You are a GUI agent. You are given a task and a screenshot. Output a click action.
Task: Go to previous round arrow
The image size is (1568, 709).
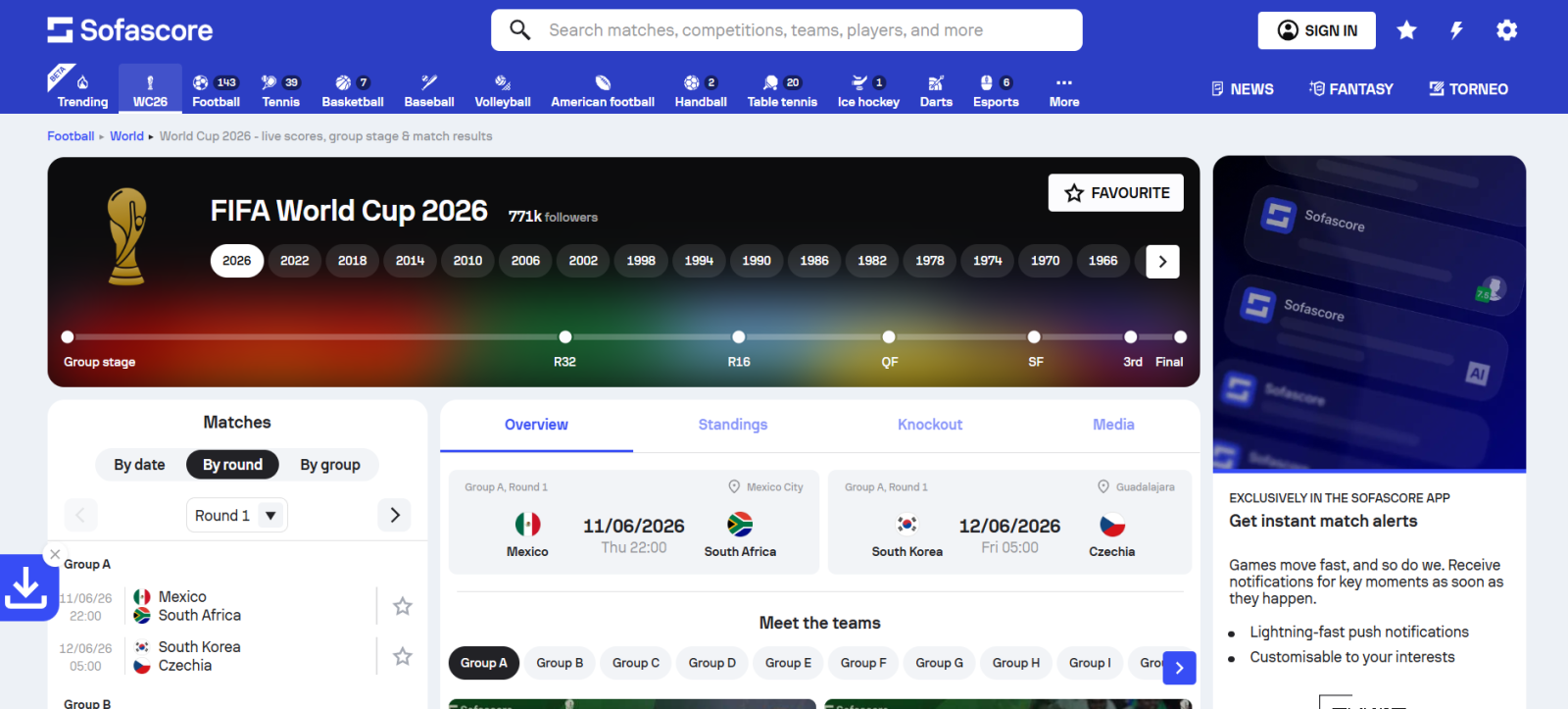[80, 515]
